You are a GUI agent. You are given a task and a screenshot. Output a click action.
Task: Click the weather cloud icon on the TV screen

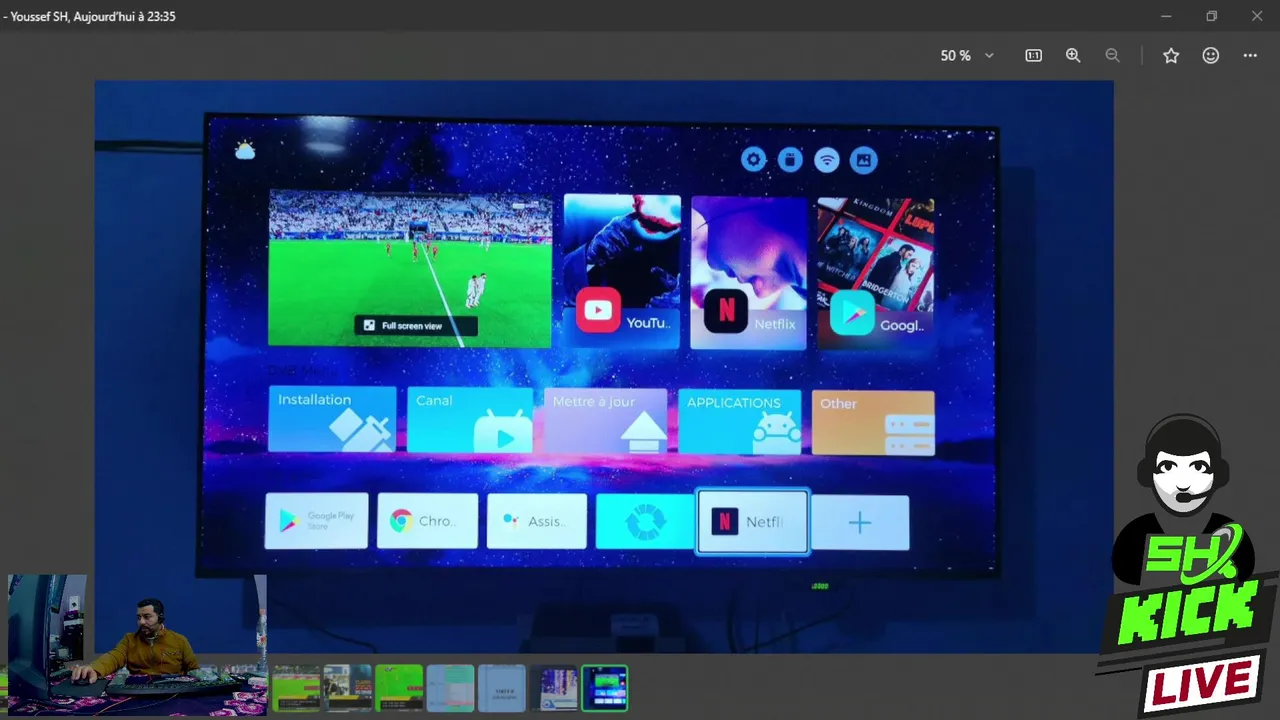(245, 150)
